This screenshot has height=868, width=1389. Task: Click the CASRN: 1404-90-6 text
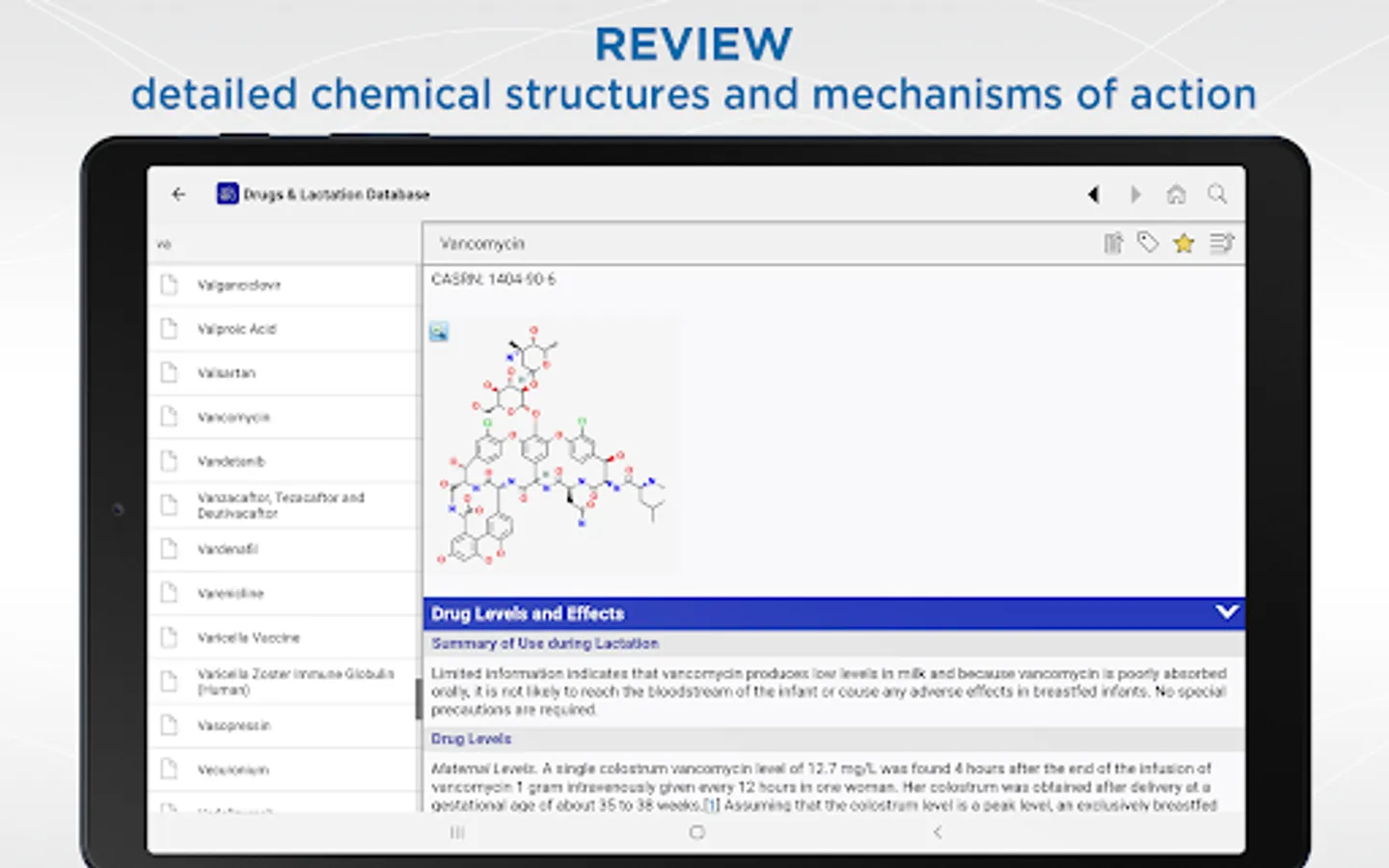click(x=493, y=280)
